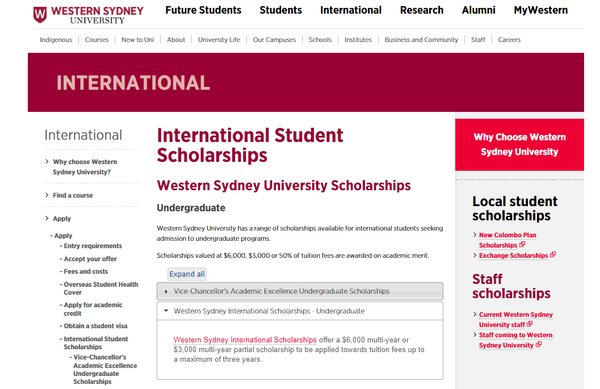Open Staff coming to Western Sydney University link
Image resolution: width=600 pixels, height=389 pixels.
tap(515, 340)
